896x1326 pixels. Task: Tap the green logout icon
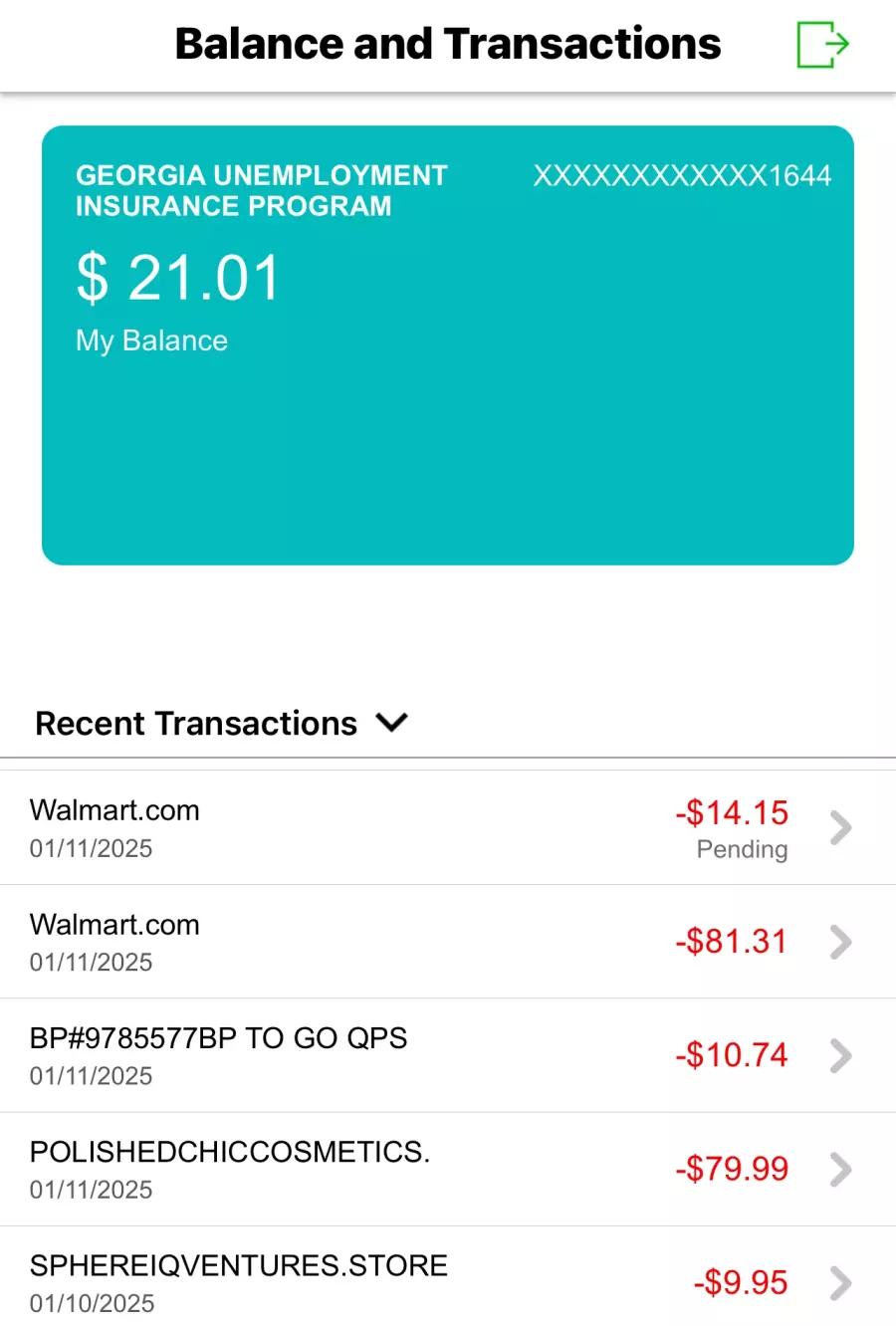point(822,45)
